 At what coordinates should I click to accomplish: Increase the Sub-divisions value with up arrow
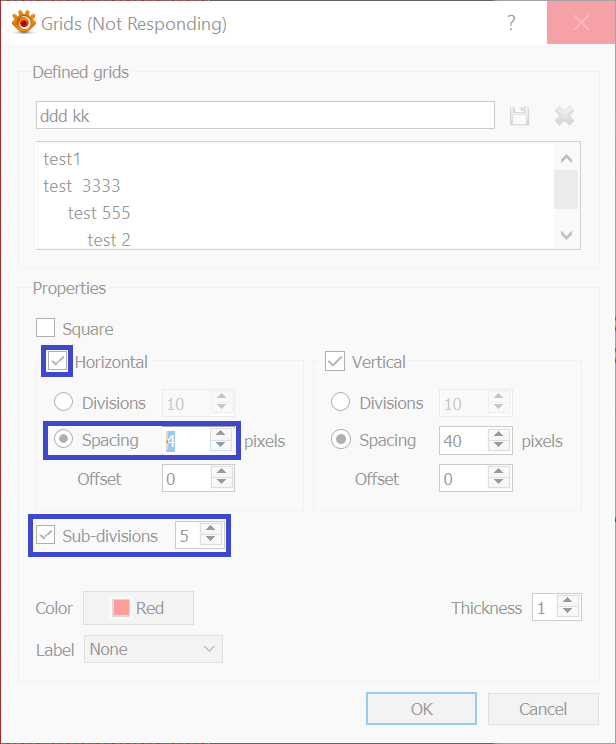click(210, 530)
